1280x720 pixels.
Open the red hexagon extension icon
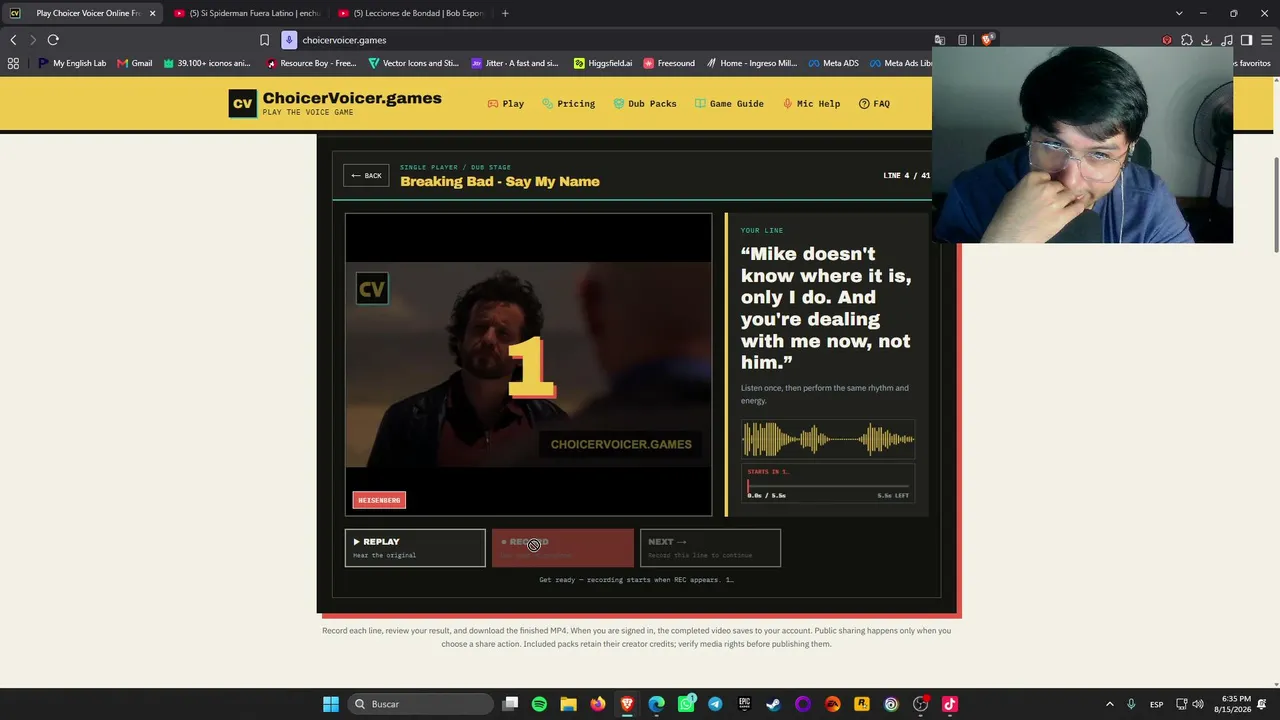point(1167,40)
